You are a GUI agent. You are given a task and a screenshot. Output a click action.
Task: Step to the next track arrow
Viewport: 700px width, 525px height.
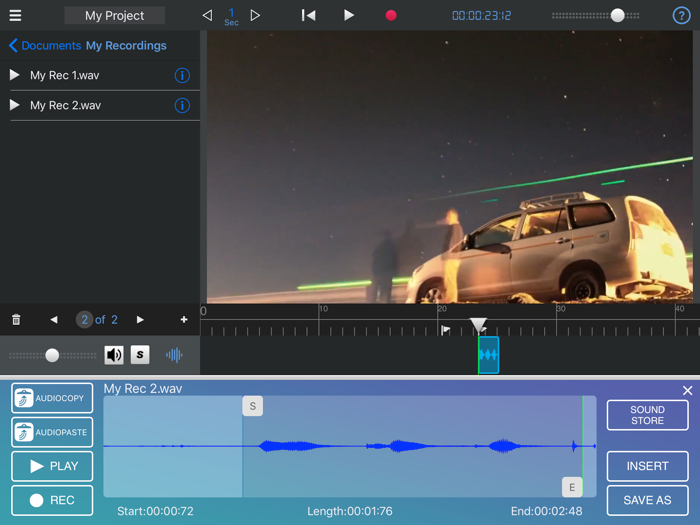coord(140,320)
